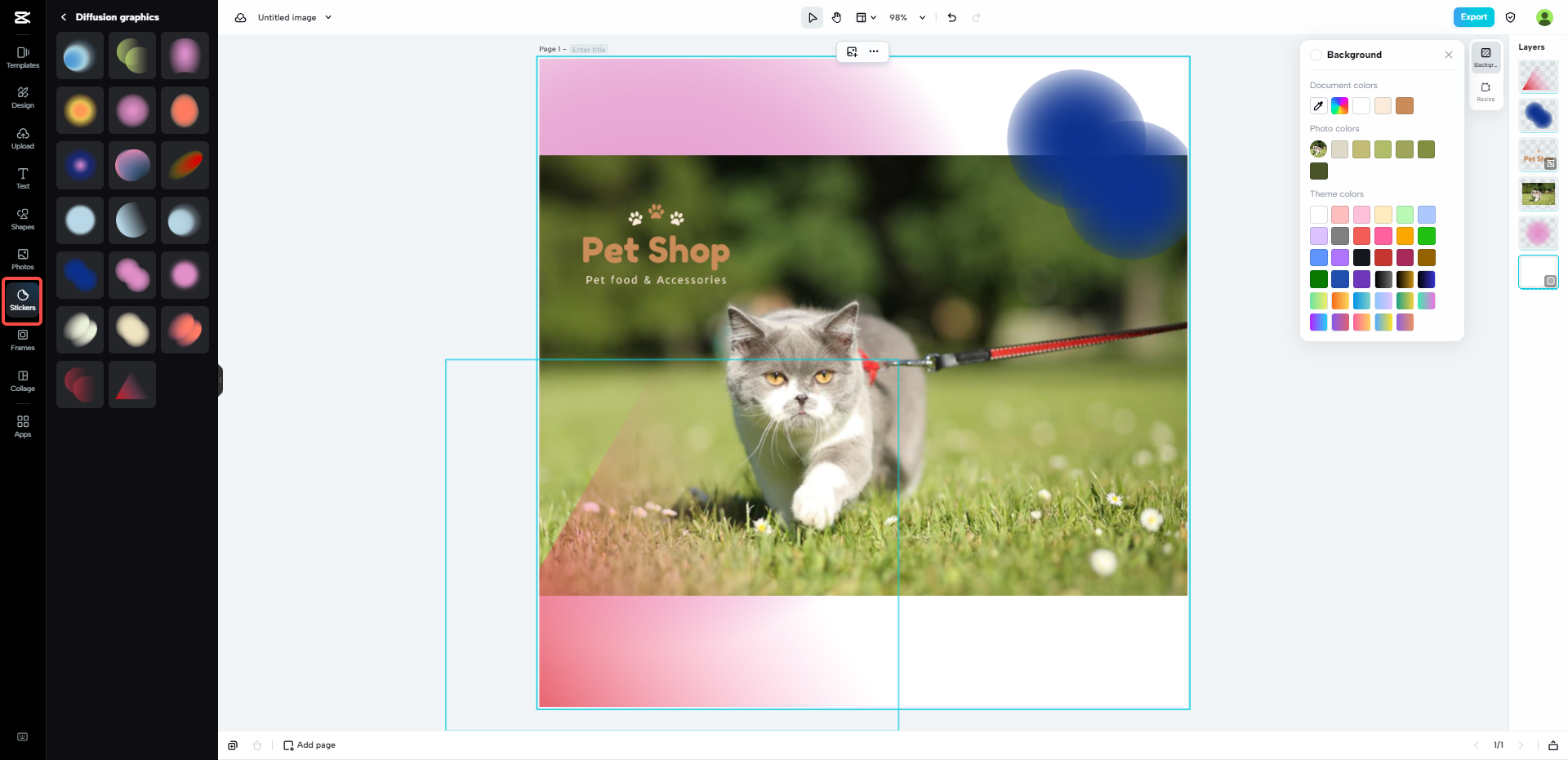Close the Background panel
The height and width of the screenshot is (760, 1568).
coord(1449,55)
